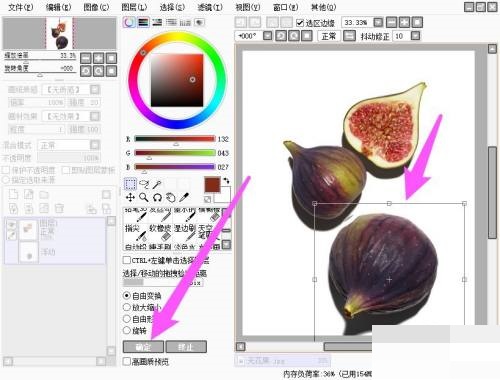The width and height of the screenshot is (500, 380).
Task: Show the color mixer panel icon
Action: coord(171,22)
